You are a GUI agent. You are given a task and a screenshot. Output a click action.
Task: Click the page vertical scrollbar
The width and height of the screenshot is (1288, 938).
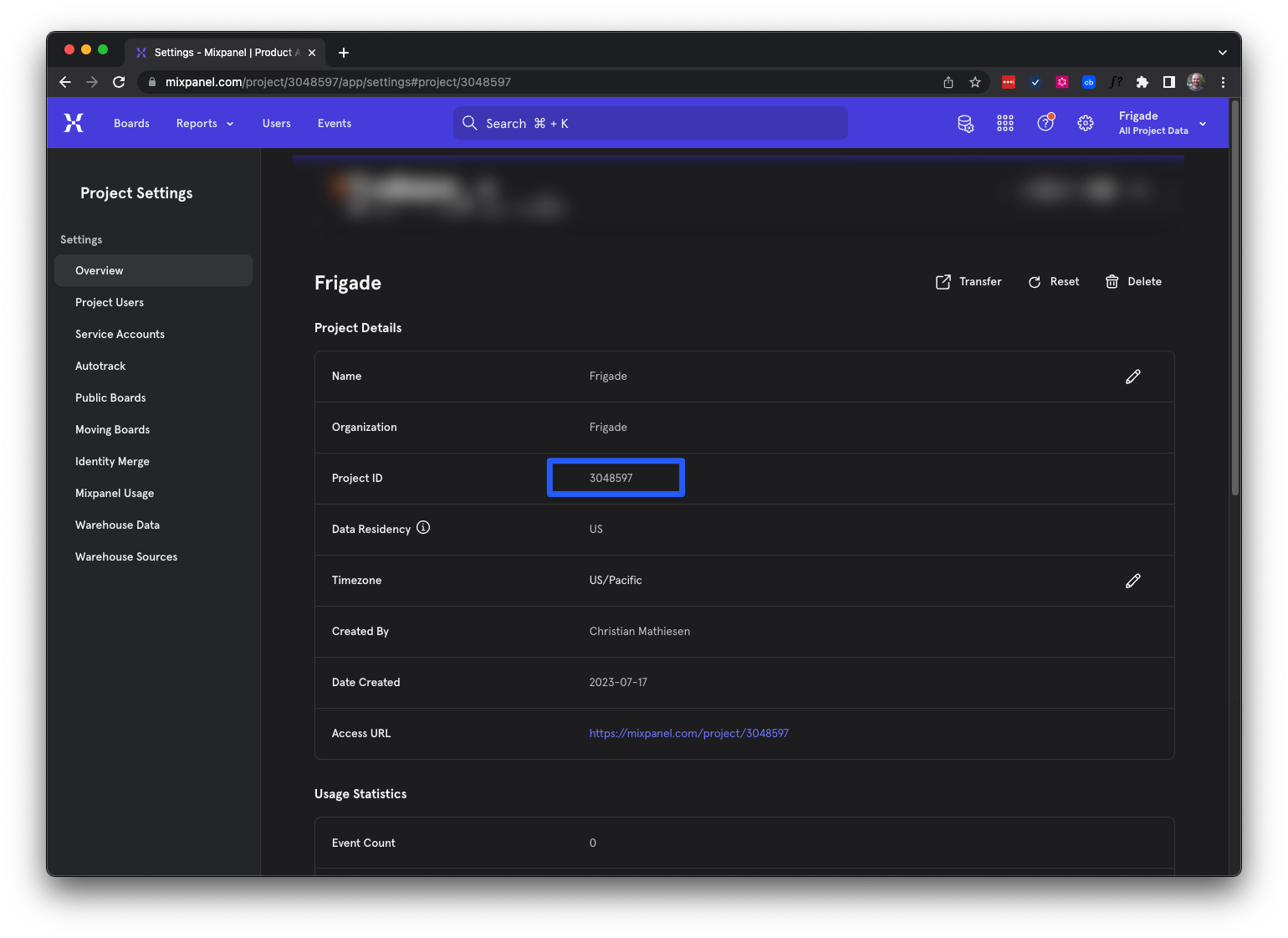tap(1234, 298)
